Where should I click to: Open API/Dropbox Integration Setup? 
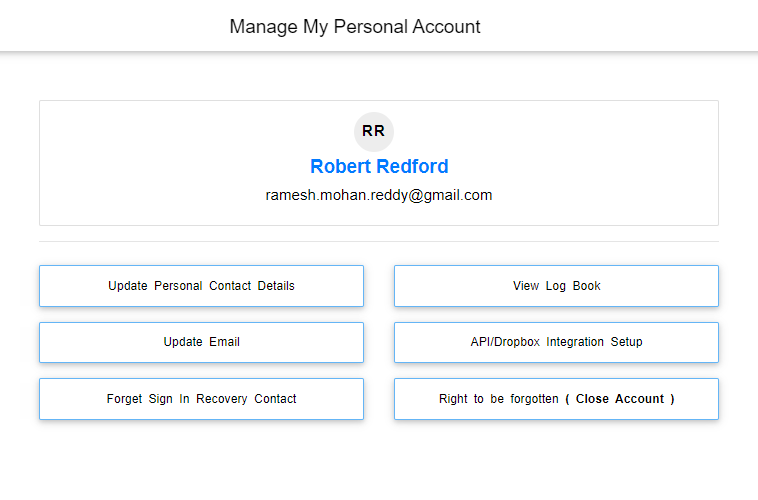tap(556, 342)
